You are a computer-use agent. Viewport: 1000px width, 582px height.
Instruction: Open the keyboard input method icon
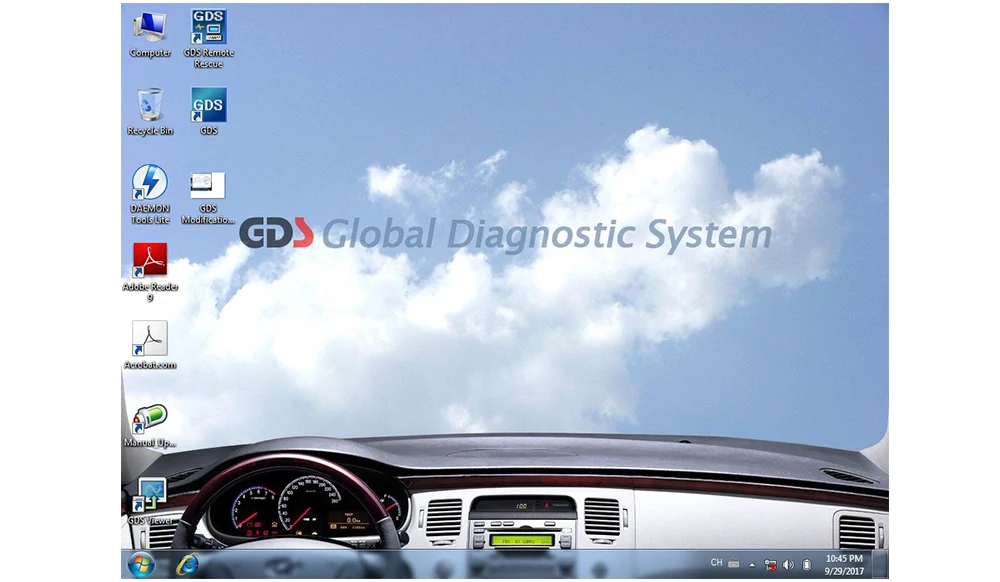click(734, 564)
